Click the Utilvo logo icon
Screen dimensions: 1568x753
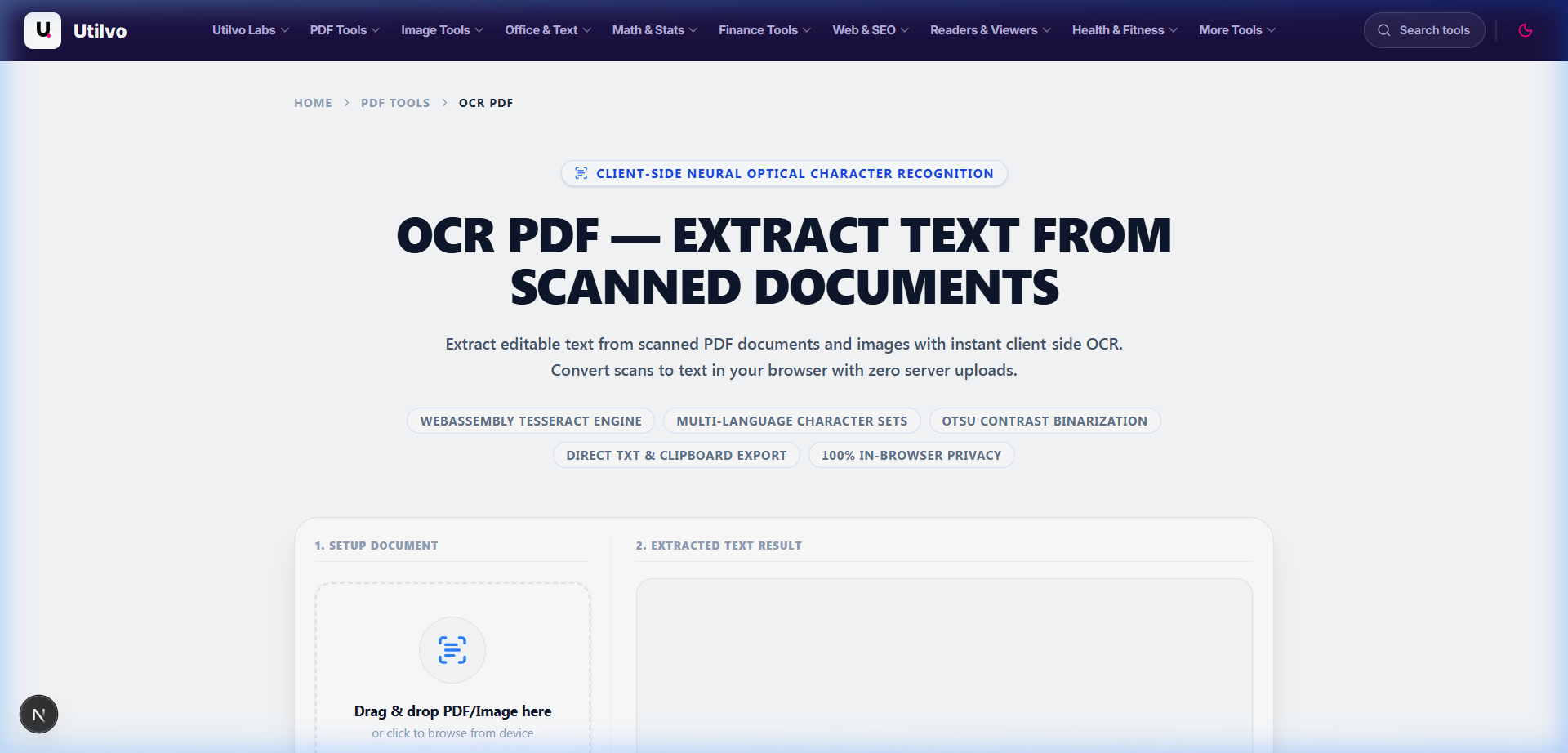(42, 30)
